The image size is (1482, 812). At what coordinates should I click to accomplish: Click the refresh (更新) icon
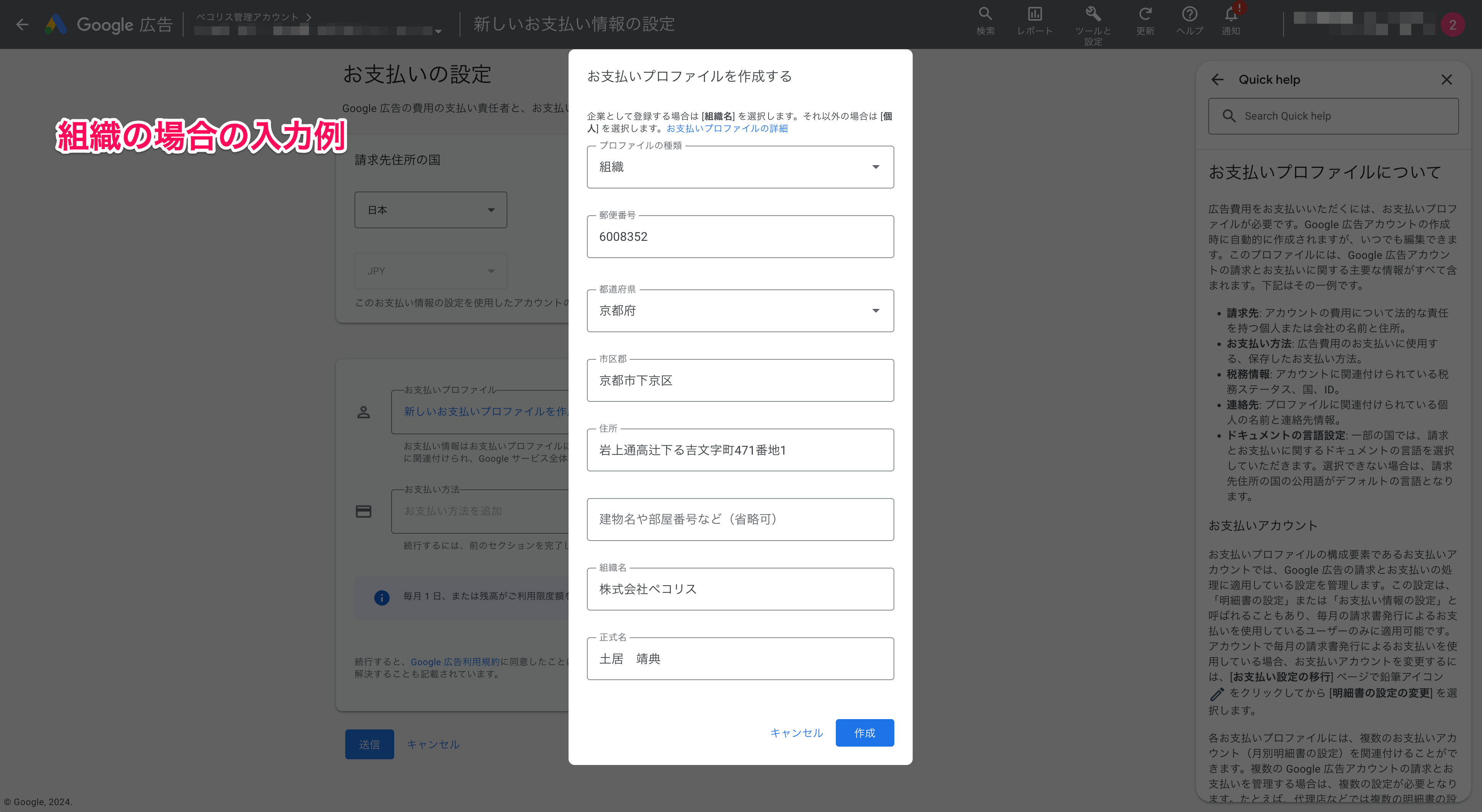pyautogui.click(x=1145, y=14)
